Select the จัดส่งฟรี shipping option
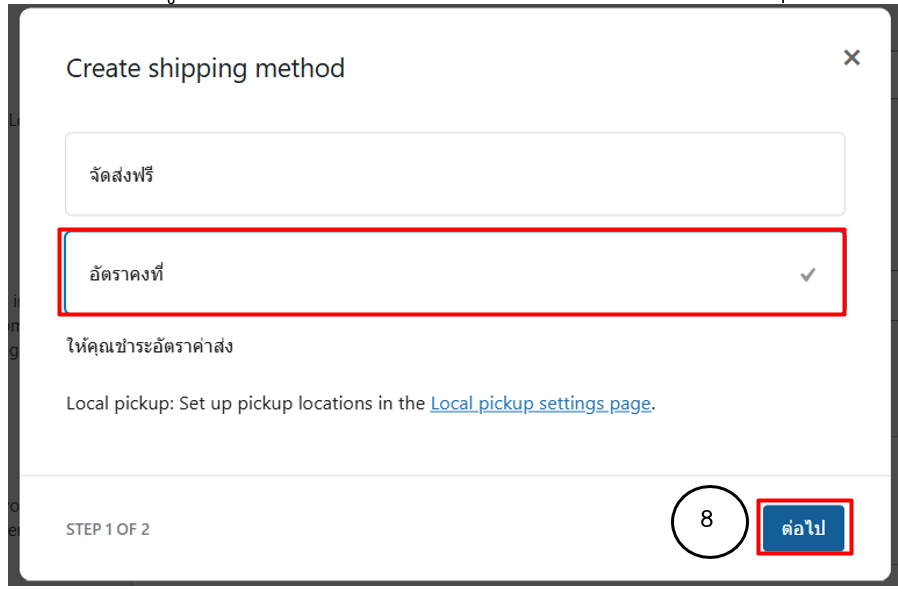 (455, 175)
